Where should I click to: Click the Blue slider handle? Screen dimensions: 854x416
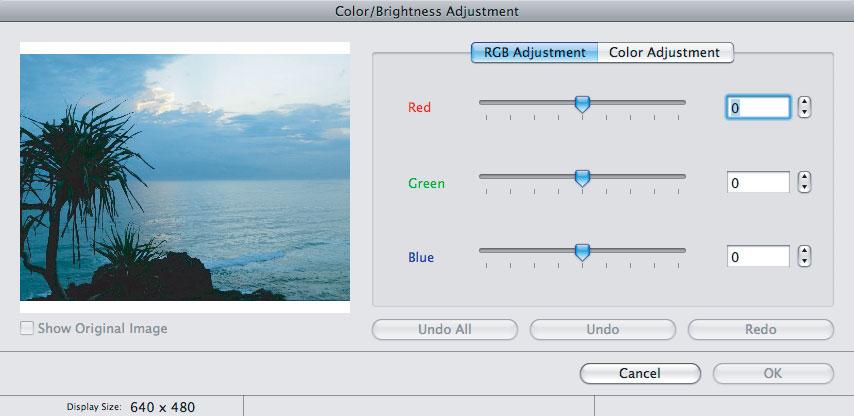point(582,252)
